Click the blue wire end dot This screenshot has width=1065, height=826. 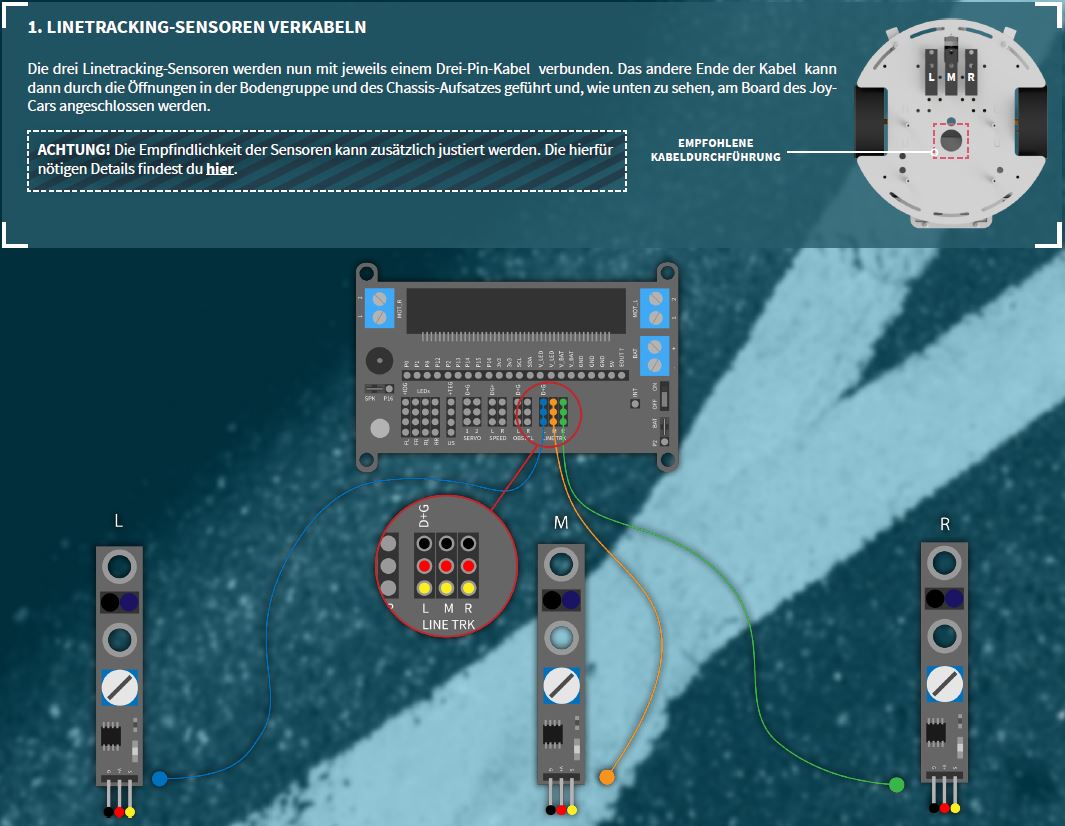(x=160, y=778)
